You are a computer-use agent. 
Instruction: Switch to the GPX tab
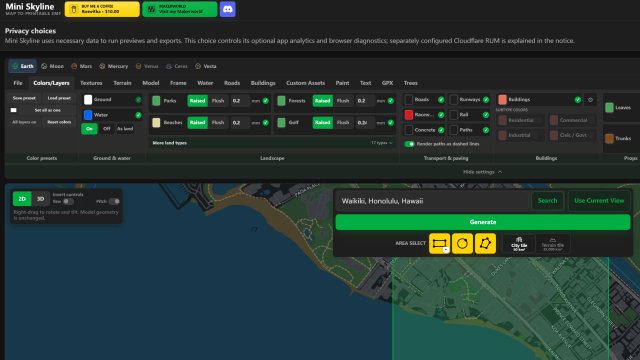pos(387,83)
